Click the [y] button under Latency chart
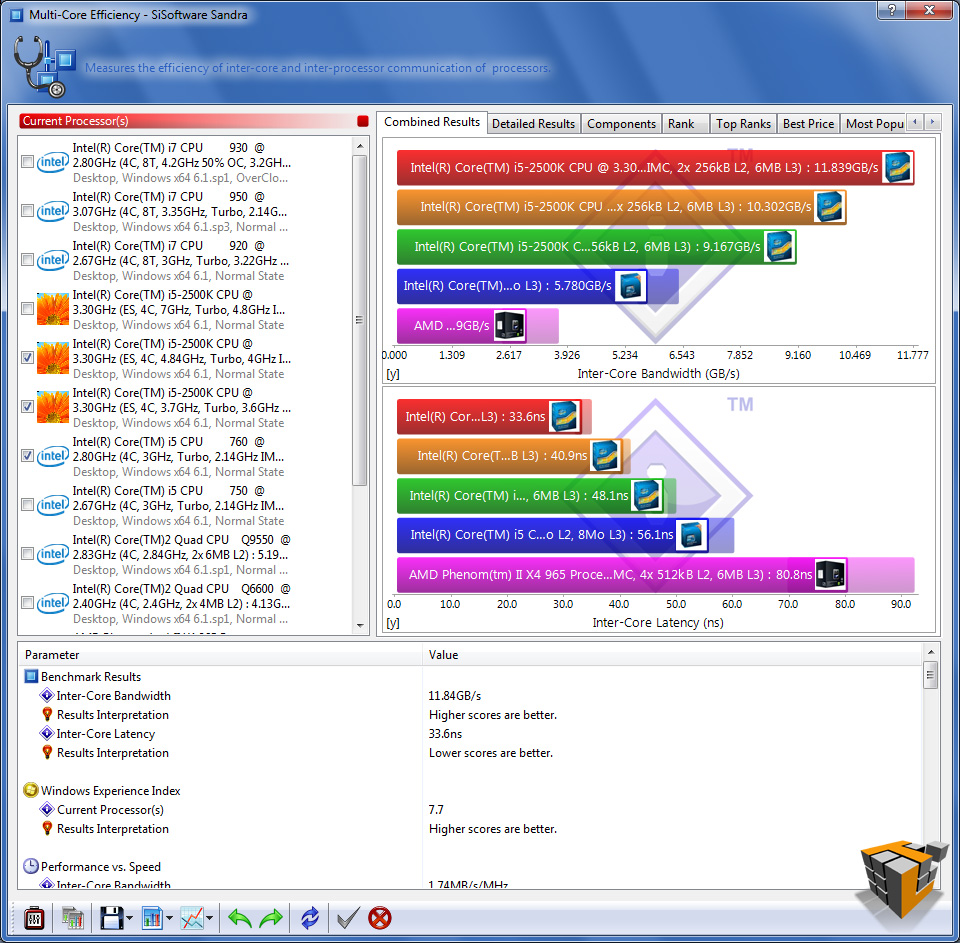Screen dimensions: 960x943 (392, 623)
